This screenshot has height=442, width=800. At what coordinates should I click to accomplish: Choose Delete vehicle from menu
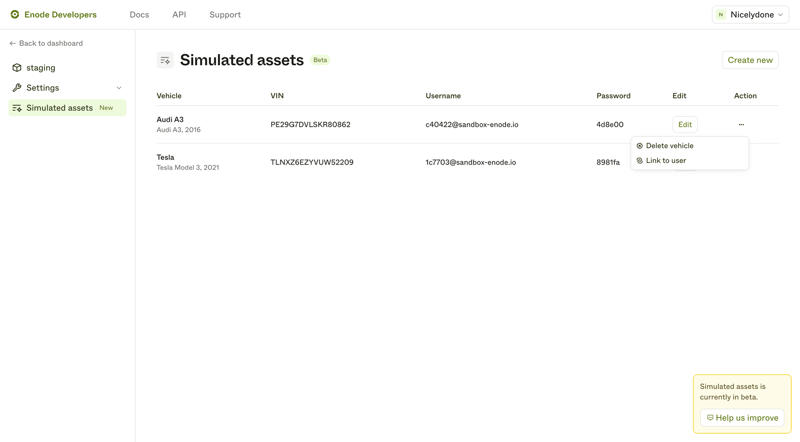(x=689, y=145)
